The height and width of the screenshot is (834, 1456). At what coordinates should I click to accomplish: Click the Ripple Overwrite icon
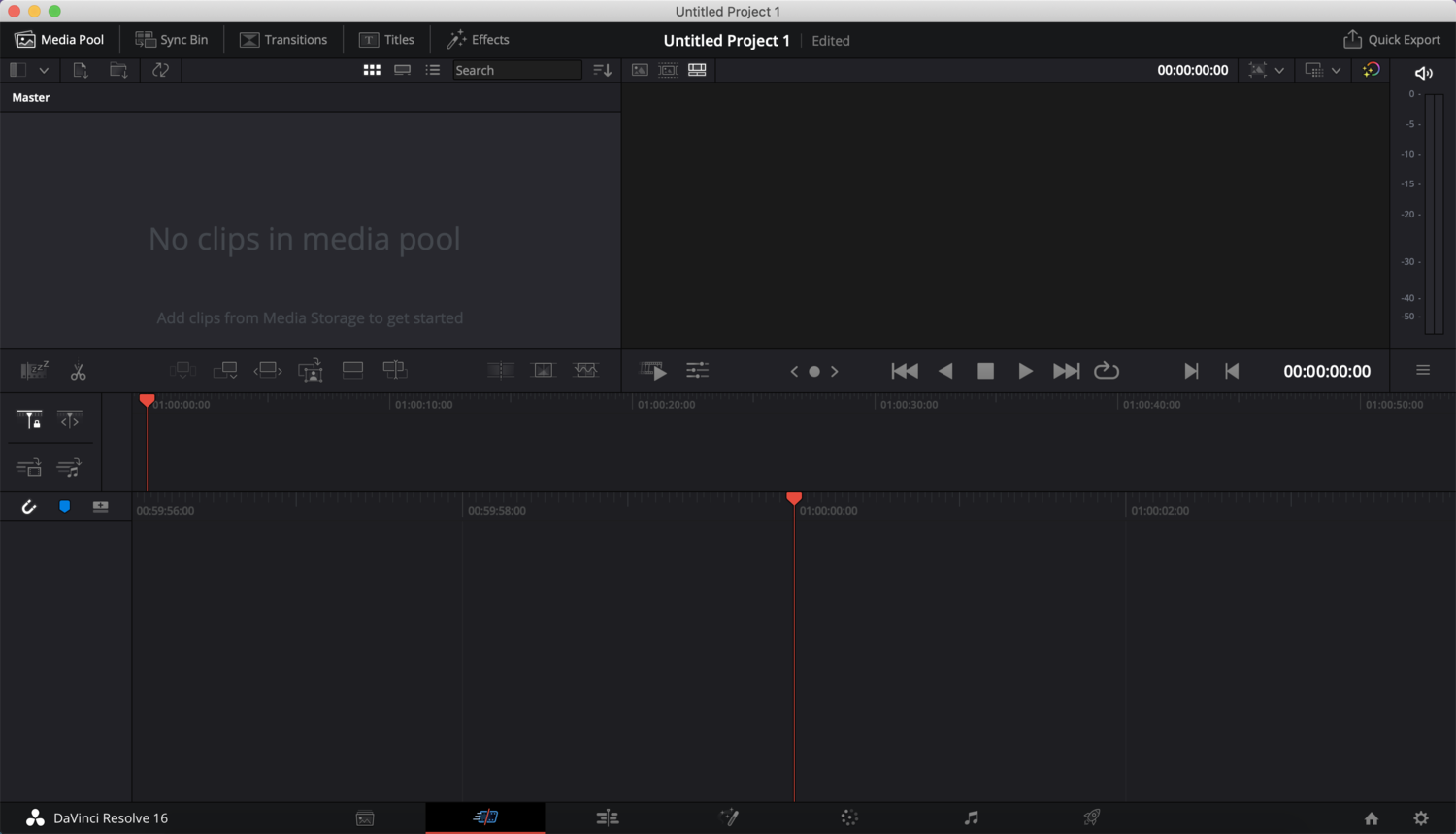[268, 370]
